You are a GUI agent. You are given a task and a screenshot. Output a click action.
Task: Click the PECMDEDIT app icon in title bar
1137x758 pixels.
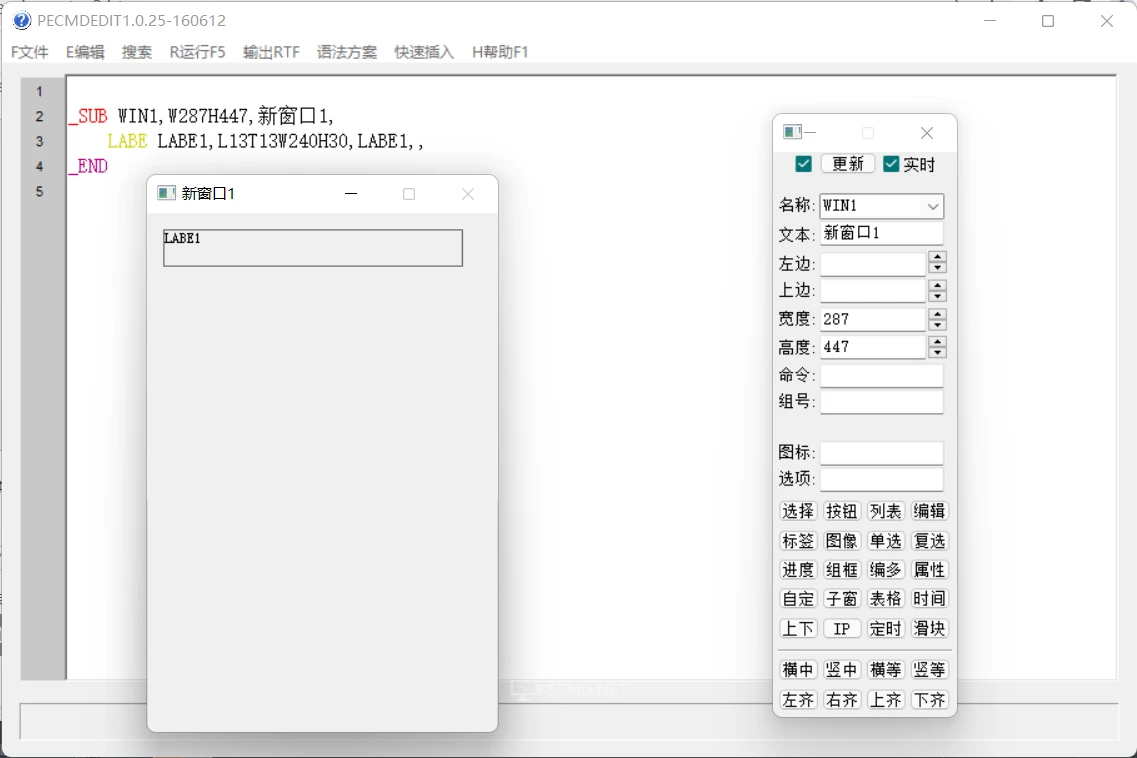(x=22, y=20)
